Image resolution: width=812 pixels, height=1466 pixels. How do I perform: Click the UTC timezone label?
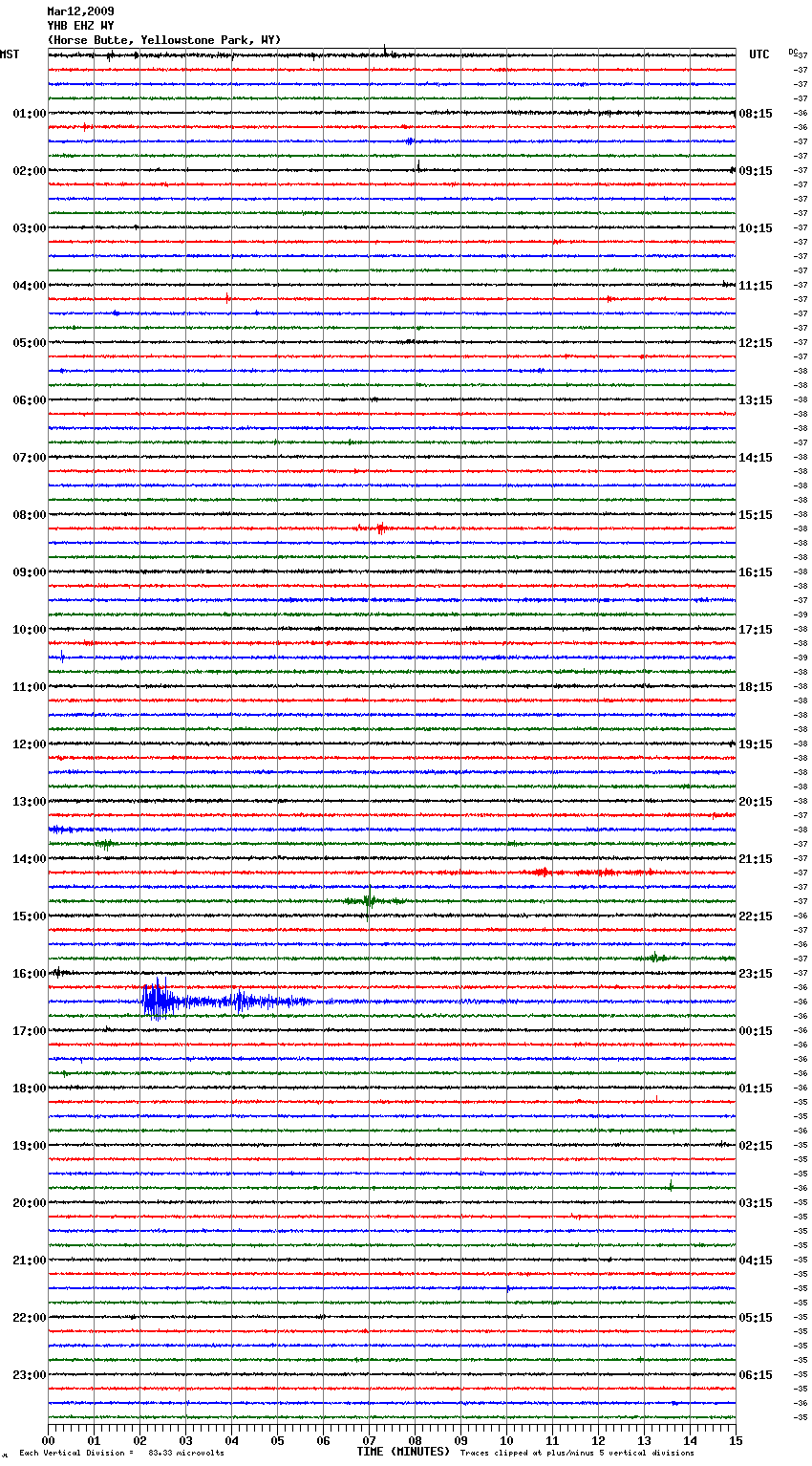click(759, 54)
